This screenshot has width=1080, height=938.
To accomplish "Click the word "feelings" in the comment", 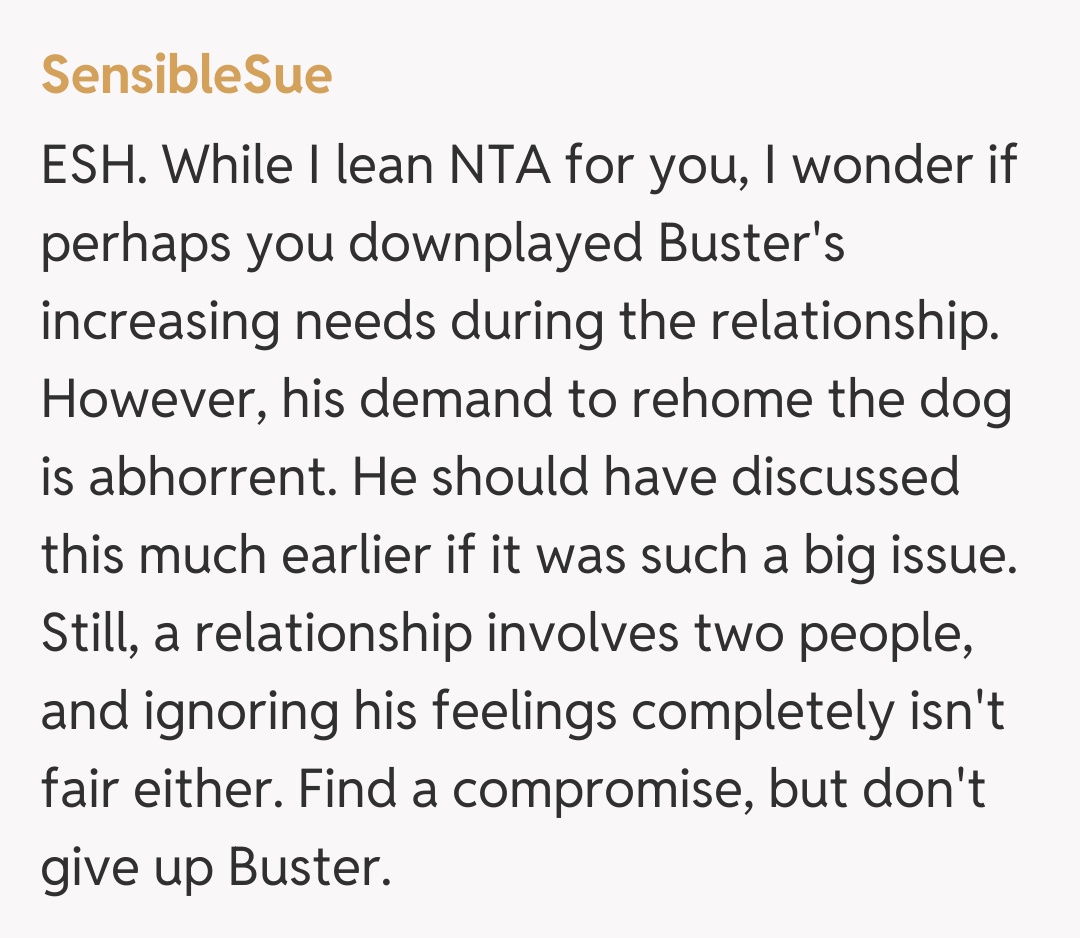I will (534, 712).
